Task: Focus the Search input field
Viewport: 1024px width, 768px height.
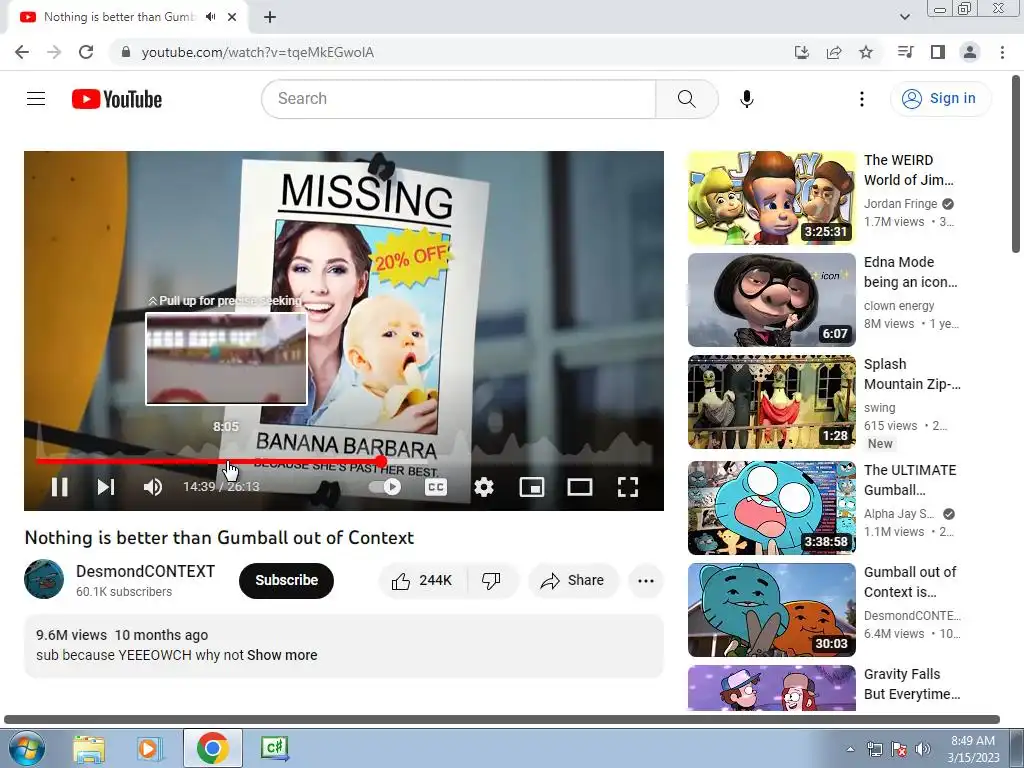Action: (x=459, y=99)
